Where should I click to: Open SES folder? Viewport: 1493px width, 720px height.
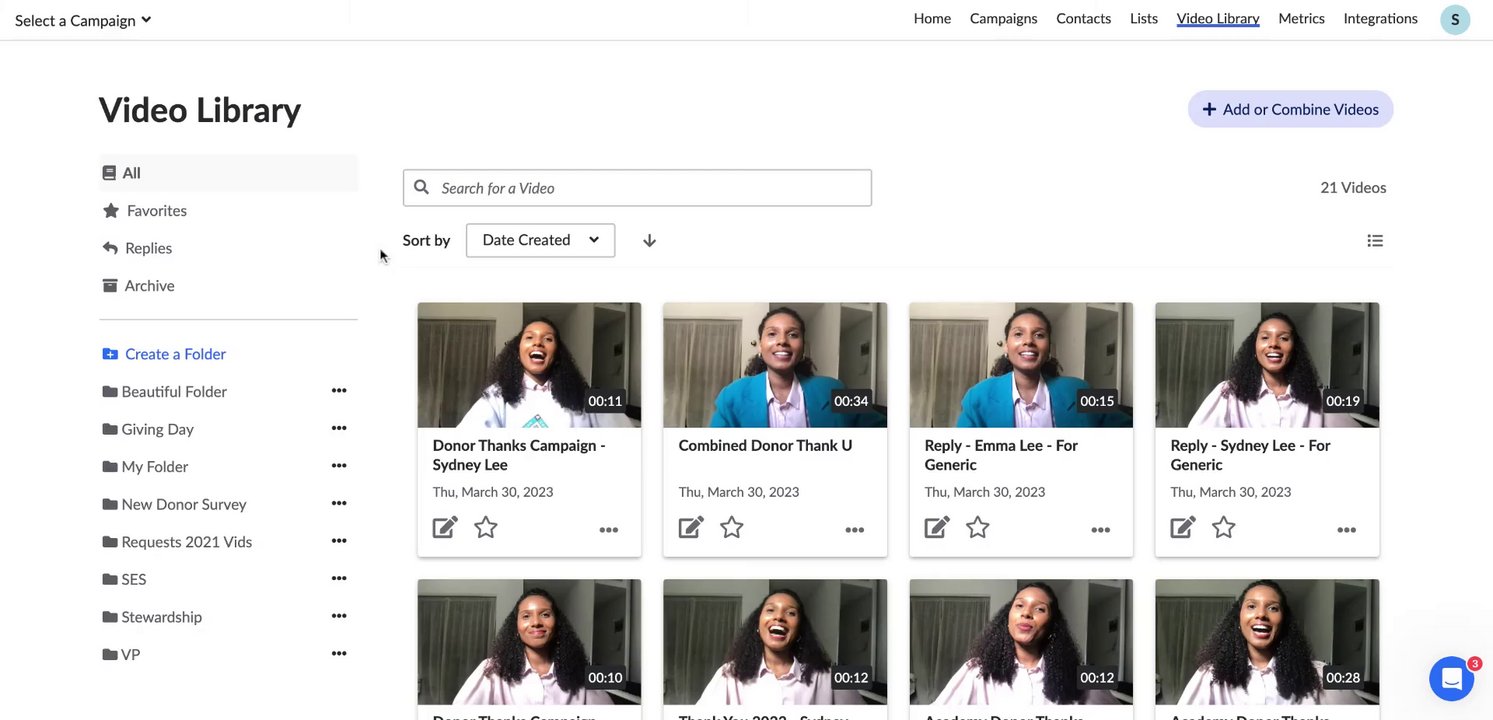(x=124, y=579)
